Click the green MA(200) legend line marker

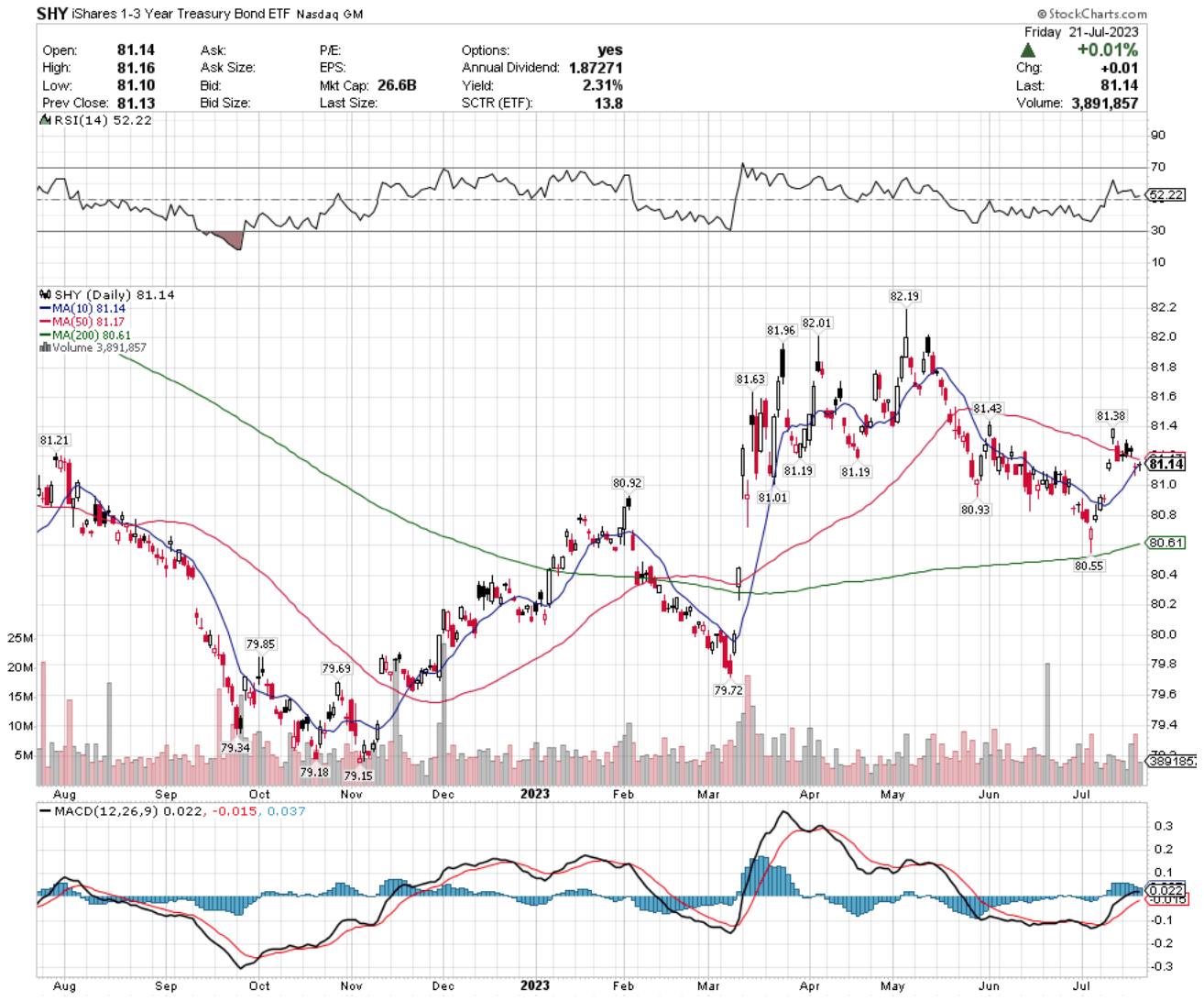click(x=45, y=335)
